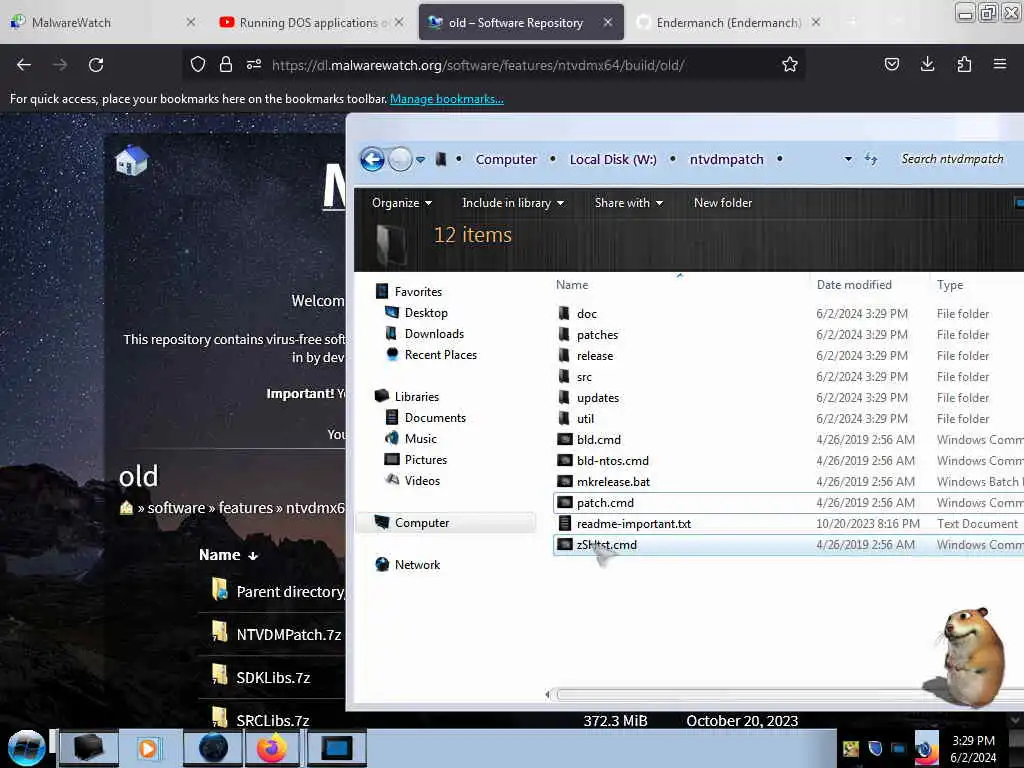Select the updates folder
The height and width of the screenshot is (768, 1024).
598,398
